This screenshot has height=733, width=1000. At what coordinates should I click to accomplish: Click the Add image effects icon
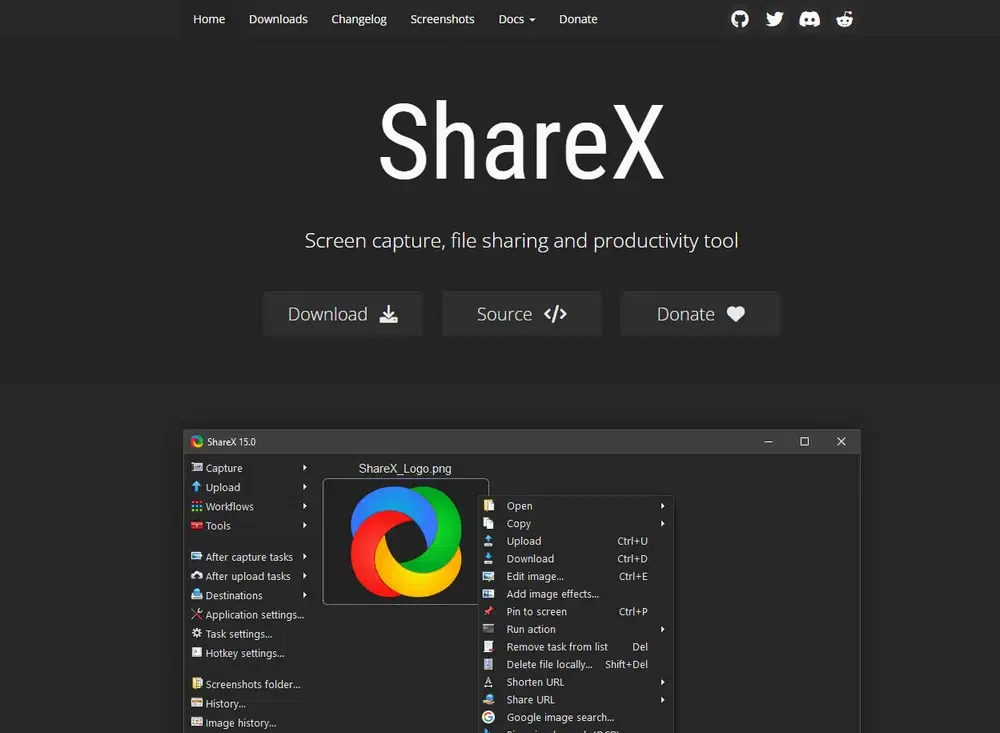coord(489,594)
